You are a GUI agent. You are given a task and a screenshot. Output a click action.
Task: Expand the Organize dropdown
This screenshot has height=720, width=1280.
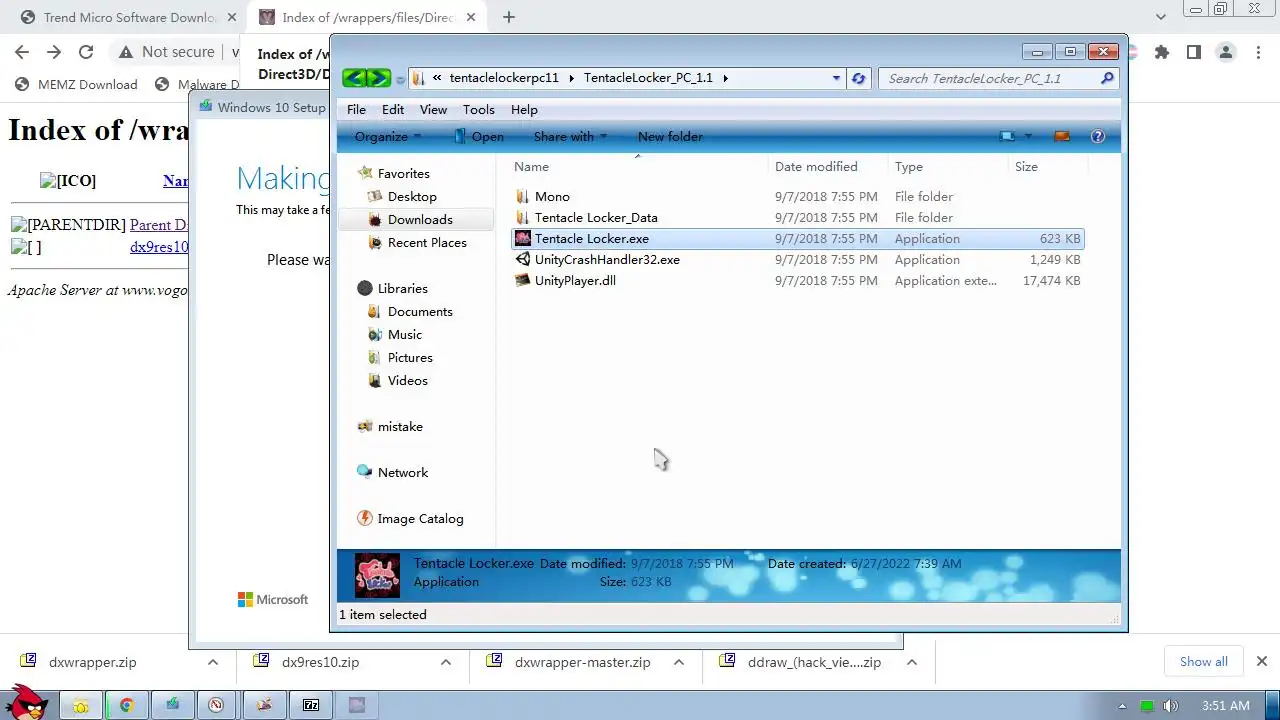tap(387, 137)
